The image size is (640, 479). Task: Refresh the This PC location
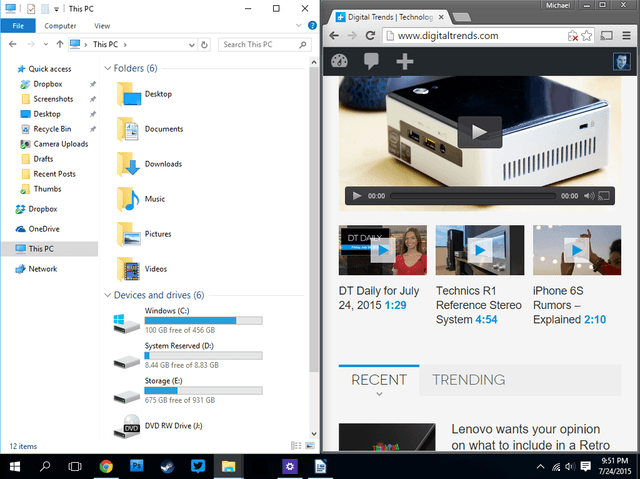click(x=204, y=44)
